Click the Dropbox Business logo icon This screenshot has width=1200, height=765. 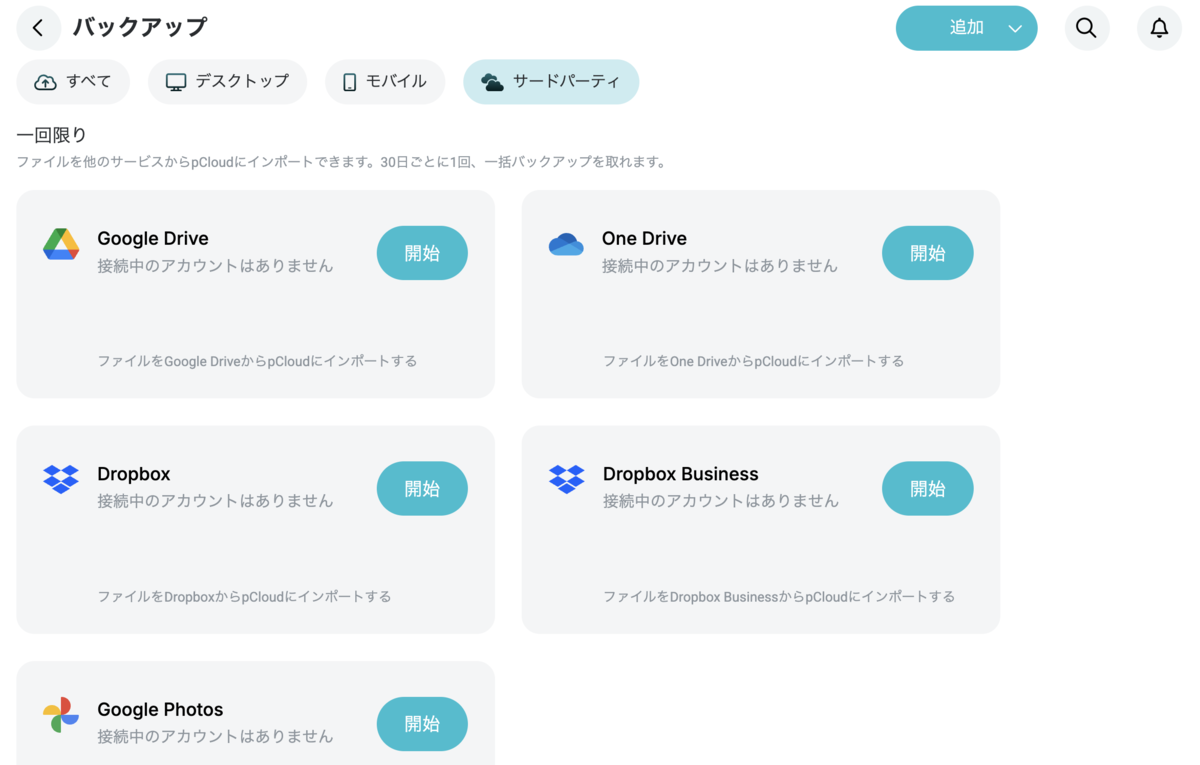566,479
